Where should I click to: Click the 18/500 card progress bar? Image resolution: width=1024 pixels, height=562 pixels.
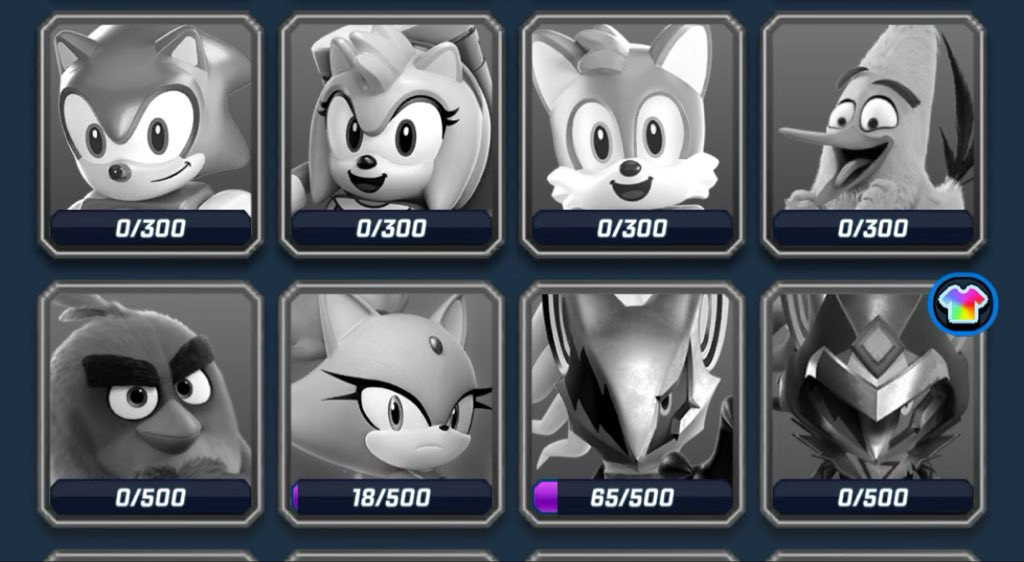point(392,497)
